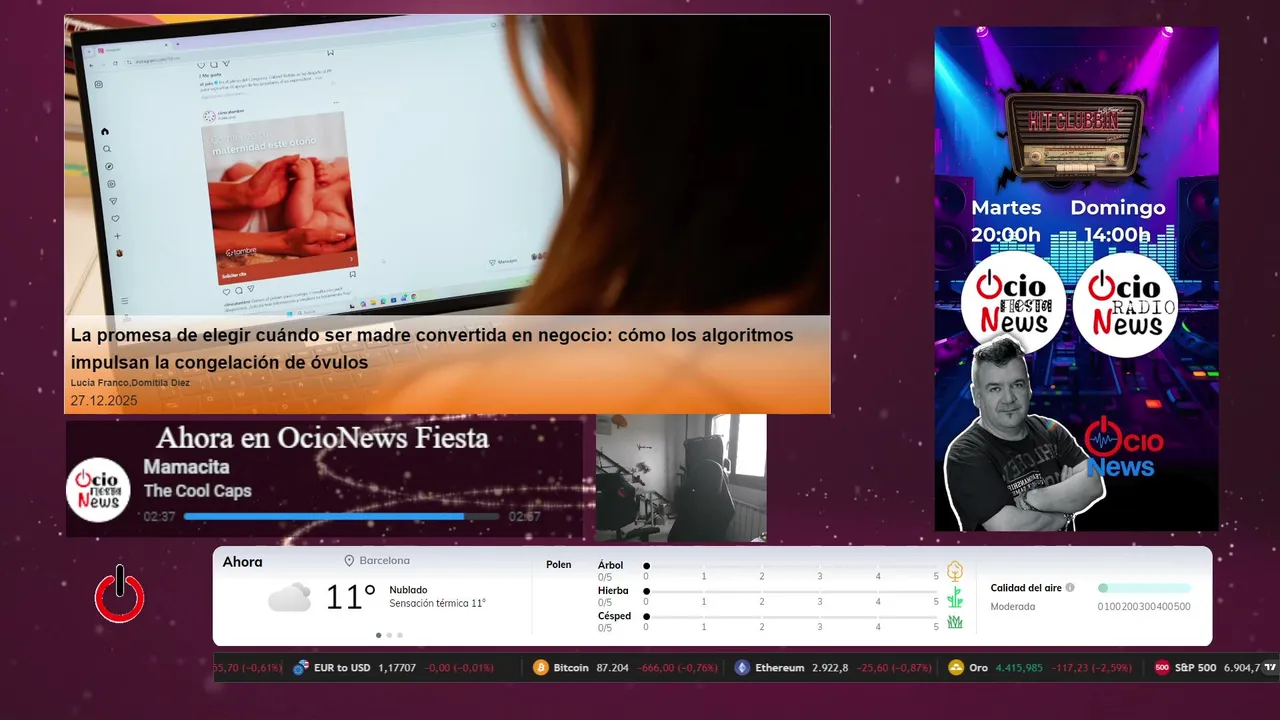The image size is (1280, 720).
Task: Select the second weather carousel dot
Action: tap(390, 635)
